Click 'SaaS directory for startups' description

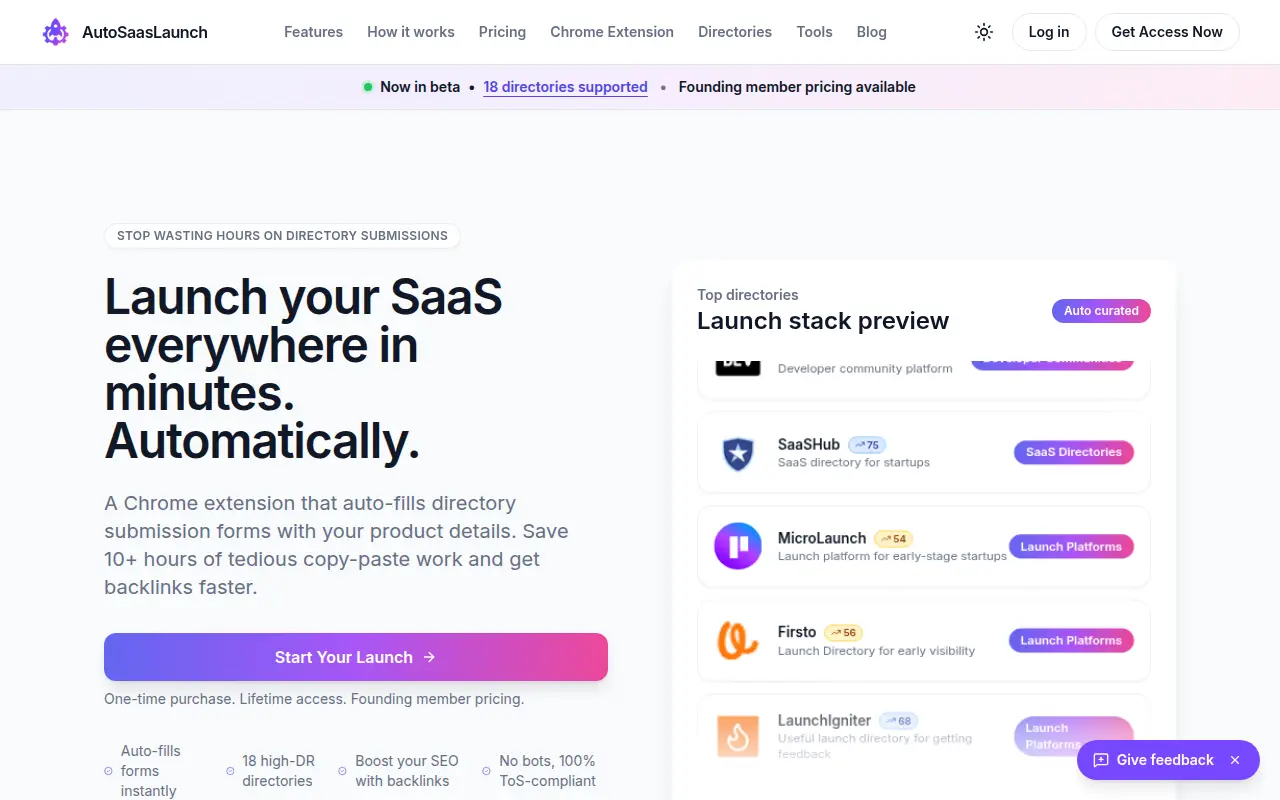click(854, 462)
